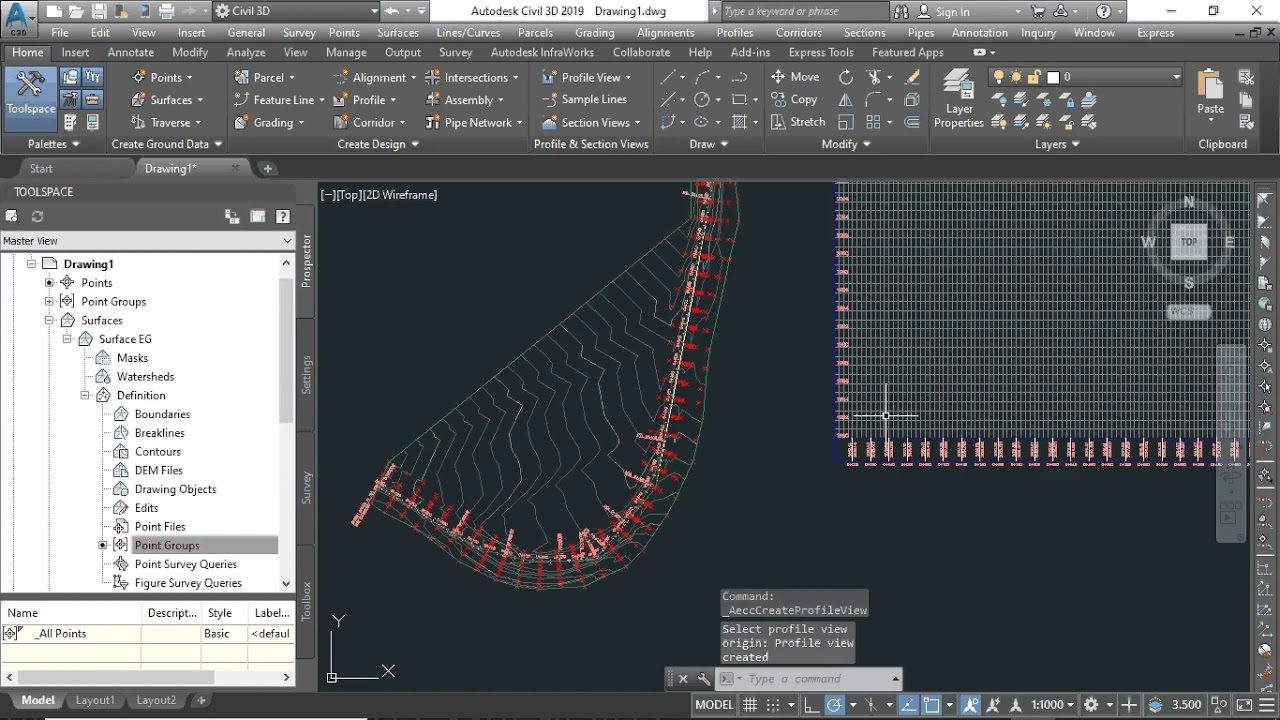Click Sign In button
Viewport: 1280px width, 720px height.
[952, 12]
